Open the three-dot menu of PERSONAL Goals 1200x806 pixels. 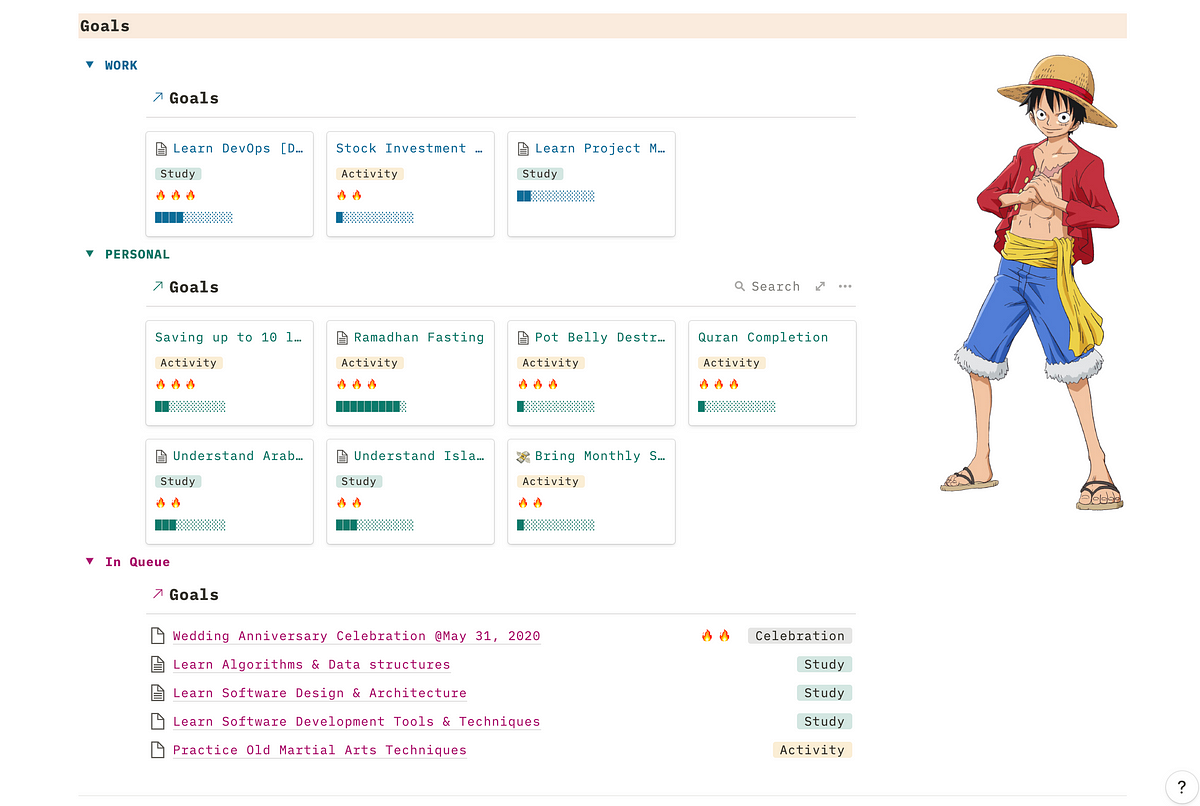[845, 287]
